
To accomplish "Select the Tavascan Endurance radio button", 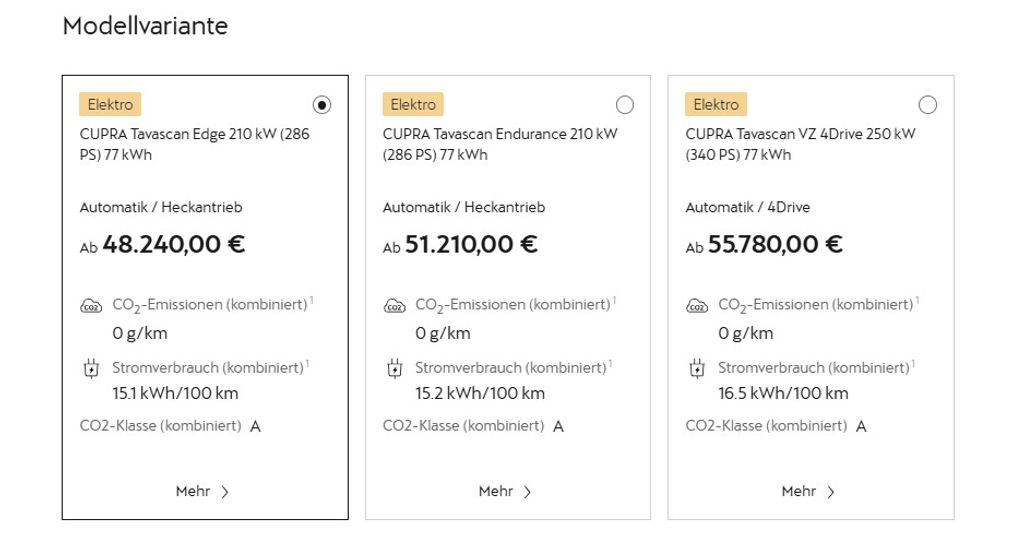I will tap(624, 105).
